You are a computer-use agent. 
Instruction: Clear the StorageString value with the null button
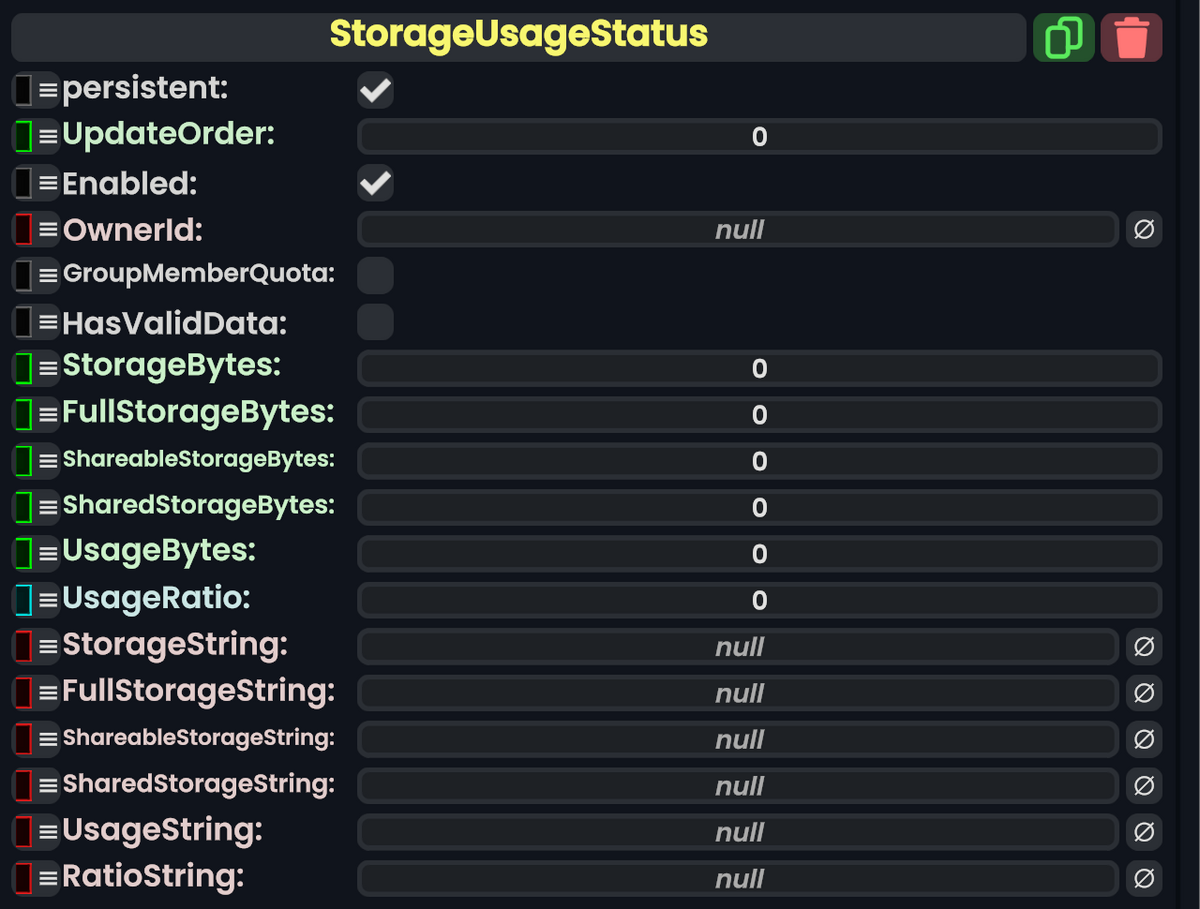point(1144,646)
